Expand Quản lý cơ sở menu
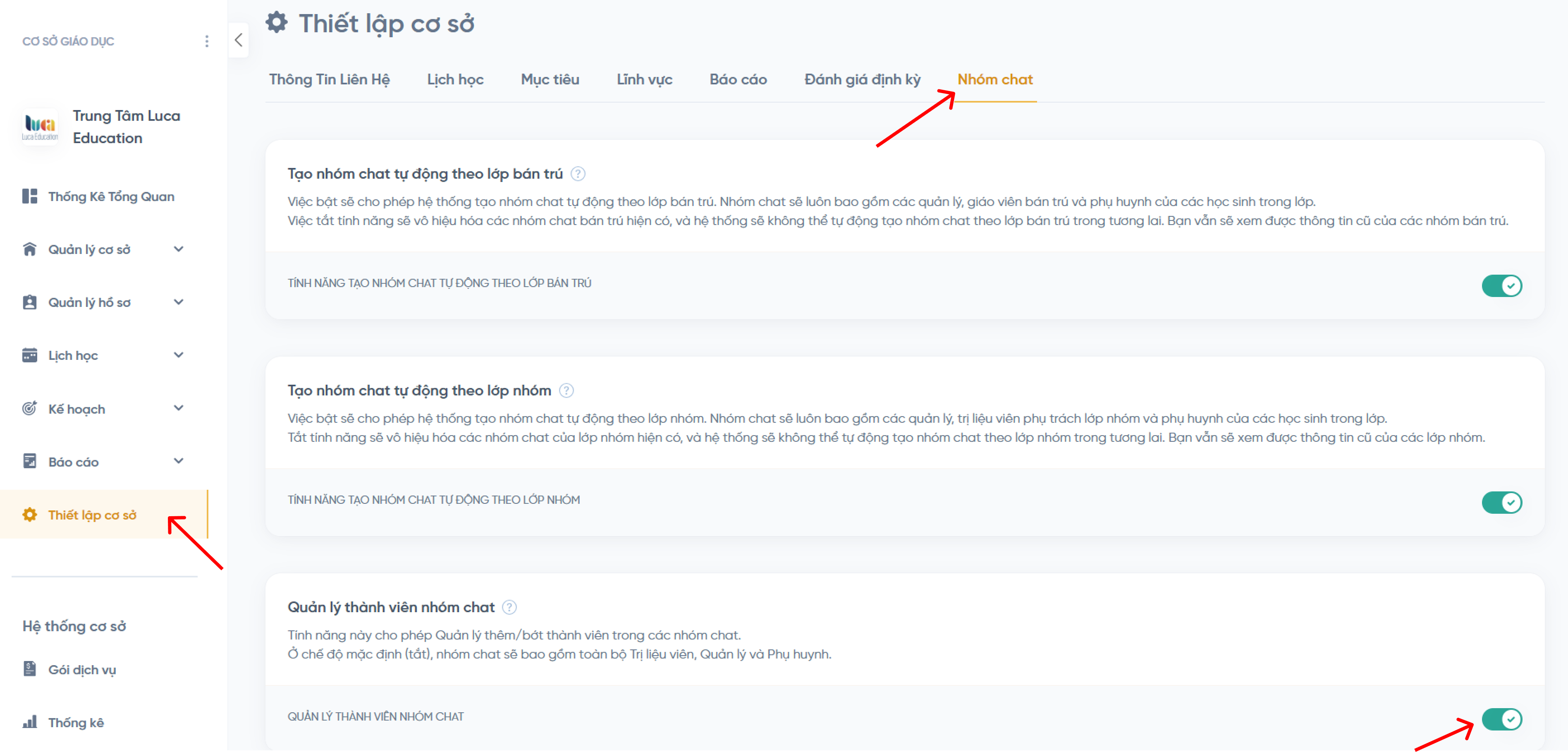The image size is (1568, 752). coord(178,249)
